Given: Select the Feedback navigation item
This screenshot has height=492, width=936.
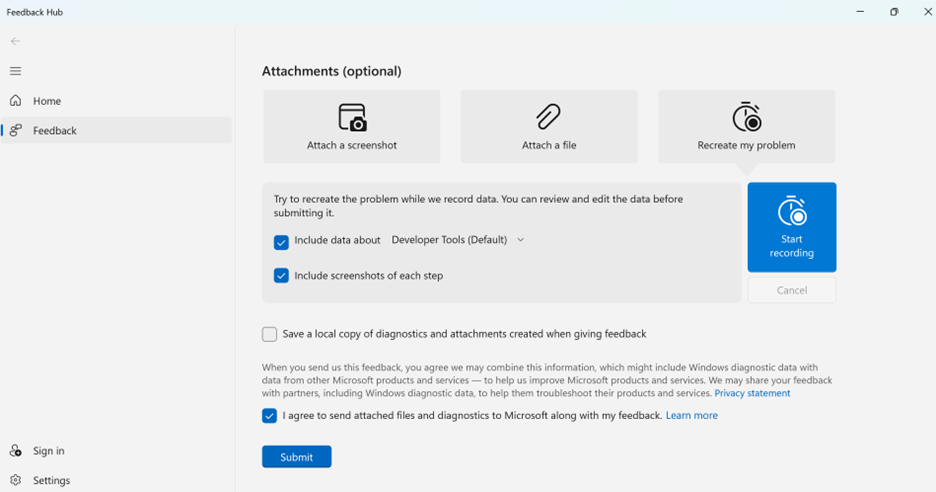Looking at the screenshot, I should coord(116,130).
